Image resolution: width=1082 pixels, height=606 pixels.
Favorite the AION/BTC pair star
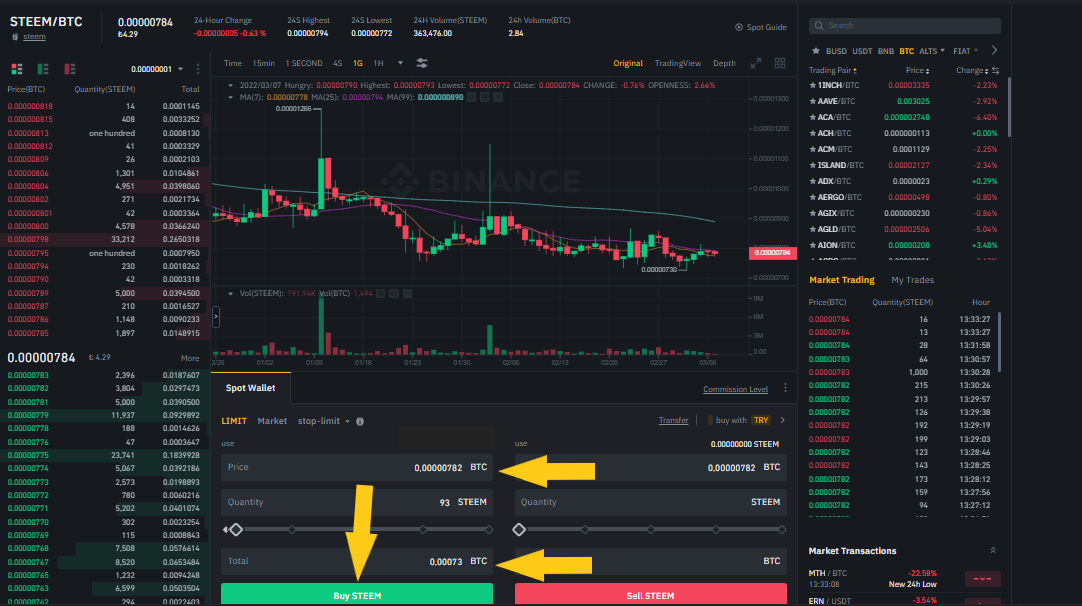click(813, 246)
